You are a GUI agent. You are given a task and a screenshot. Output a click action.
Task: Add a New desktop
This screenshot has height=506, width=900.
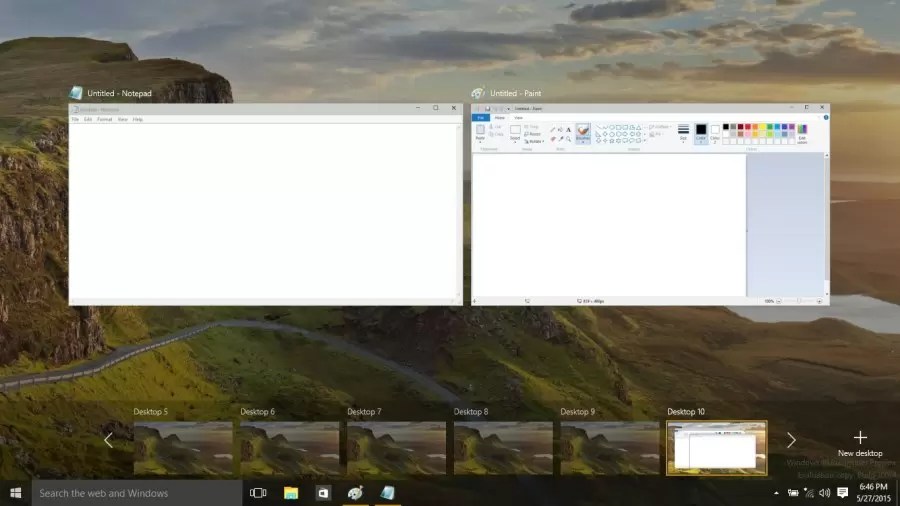(x=860, y=443)
